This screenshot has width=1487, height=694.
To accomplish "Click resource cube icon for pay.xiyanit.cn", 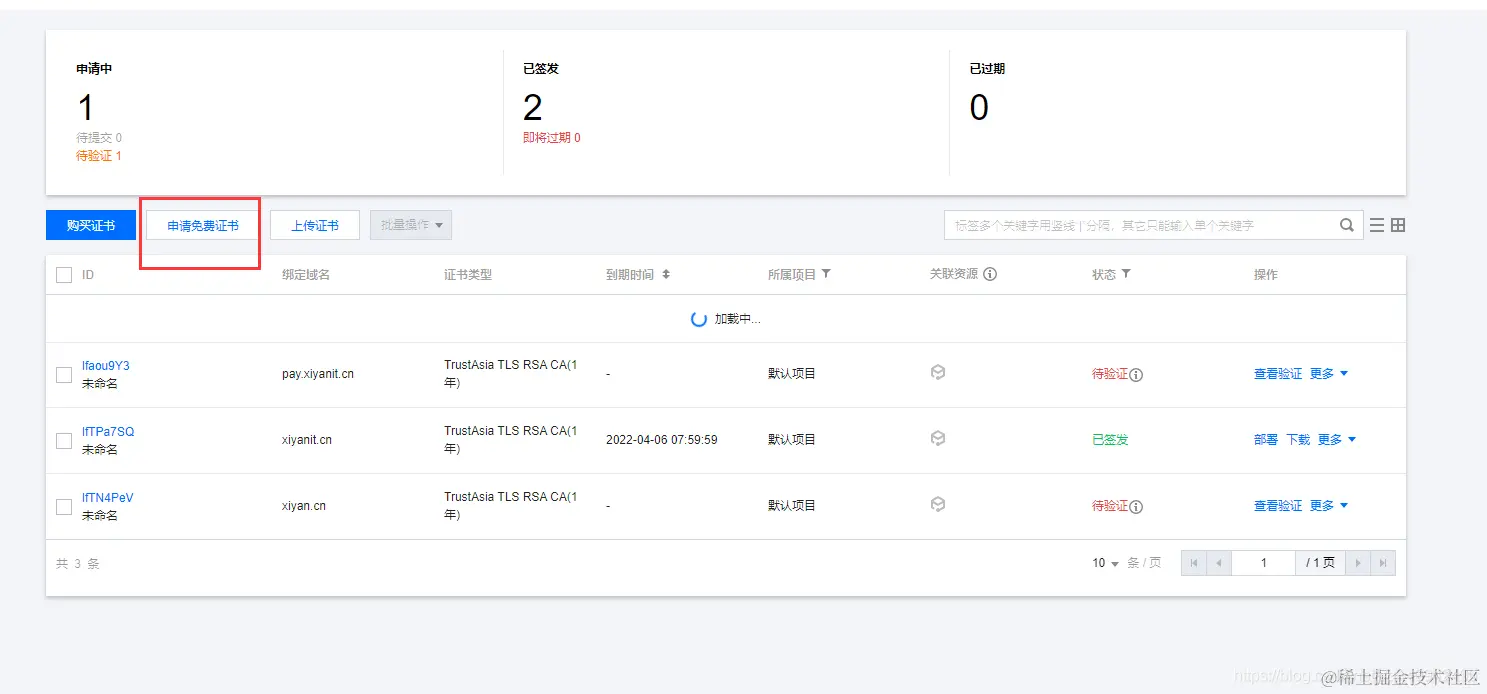I will tap(938, 372).
